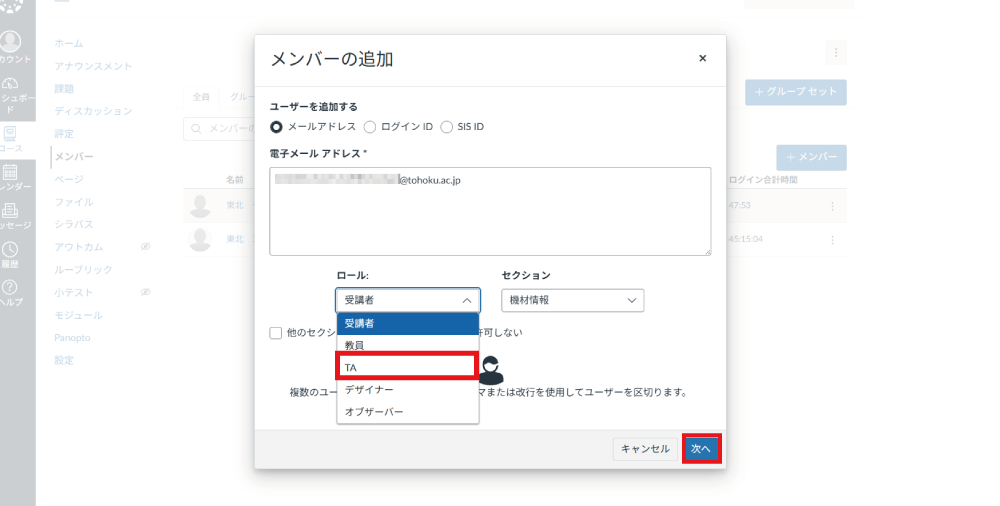Choose the デザイナー role option
Screen dimensions: 1000x506
pyautogui.click(x=408, y=389)
